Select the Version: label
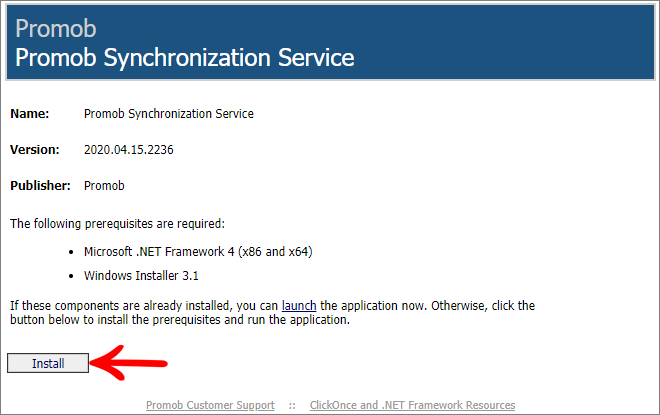The image size is (660, 415). point(35,150)
